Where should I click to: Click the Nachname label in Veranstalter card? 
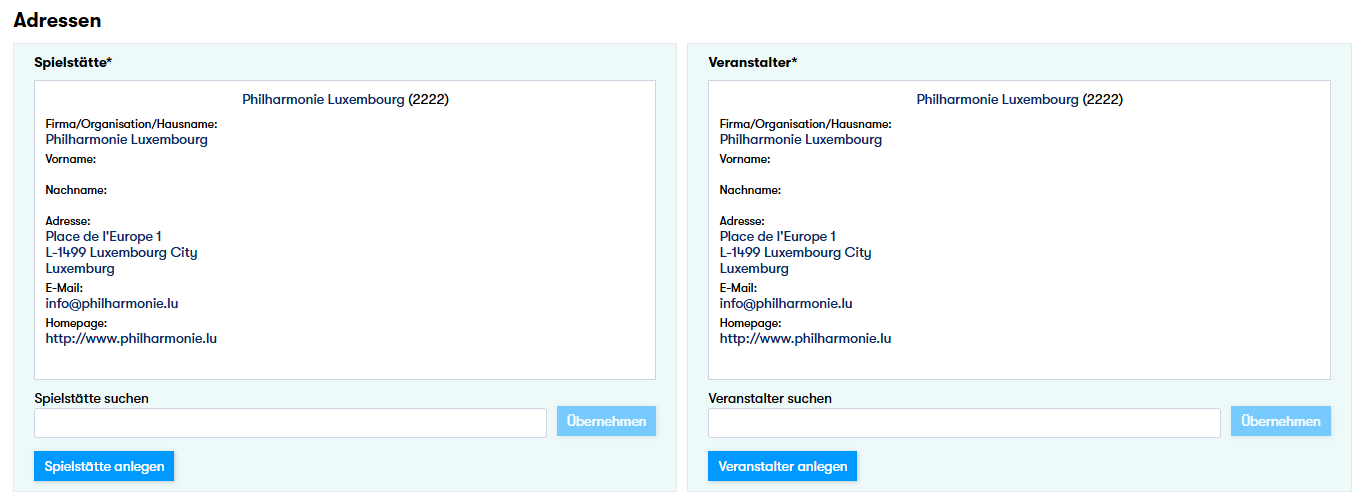[x=750, y=190]
